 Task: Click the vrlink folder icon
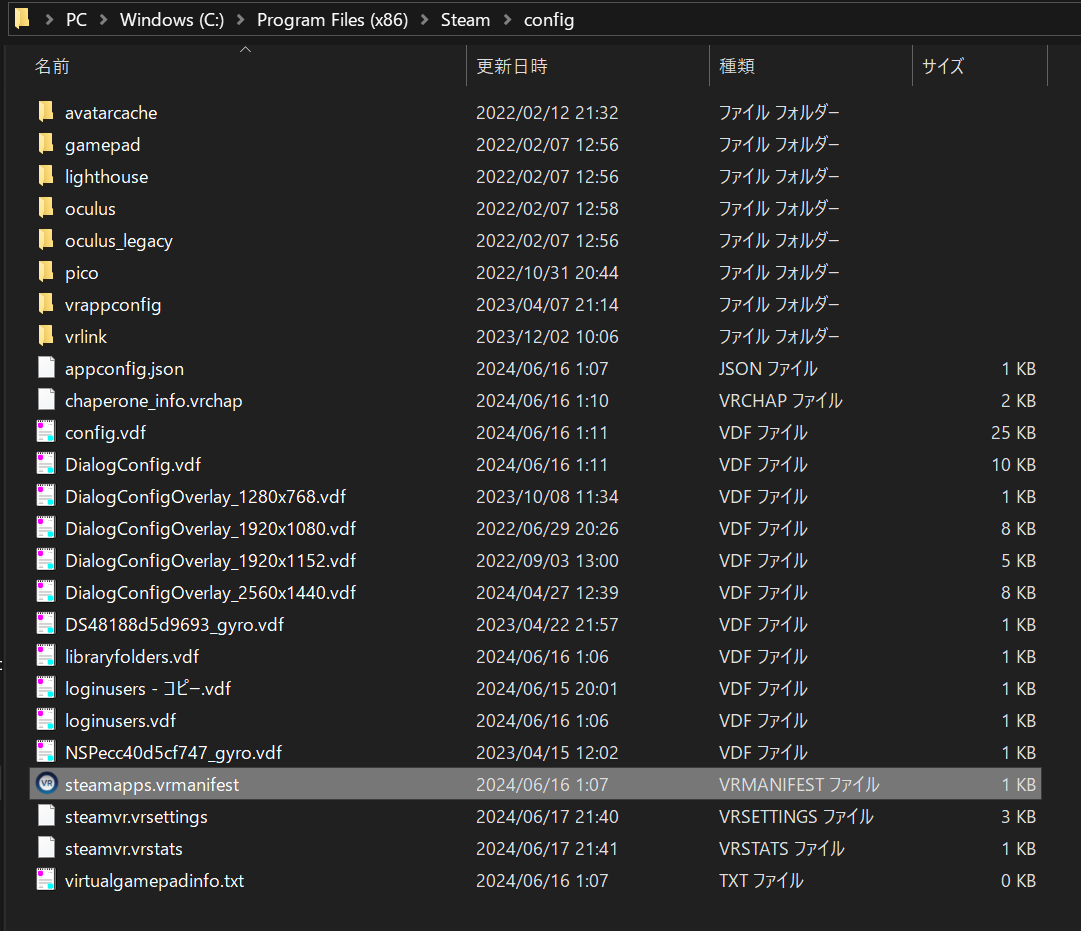click(x=46, y=336)
